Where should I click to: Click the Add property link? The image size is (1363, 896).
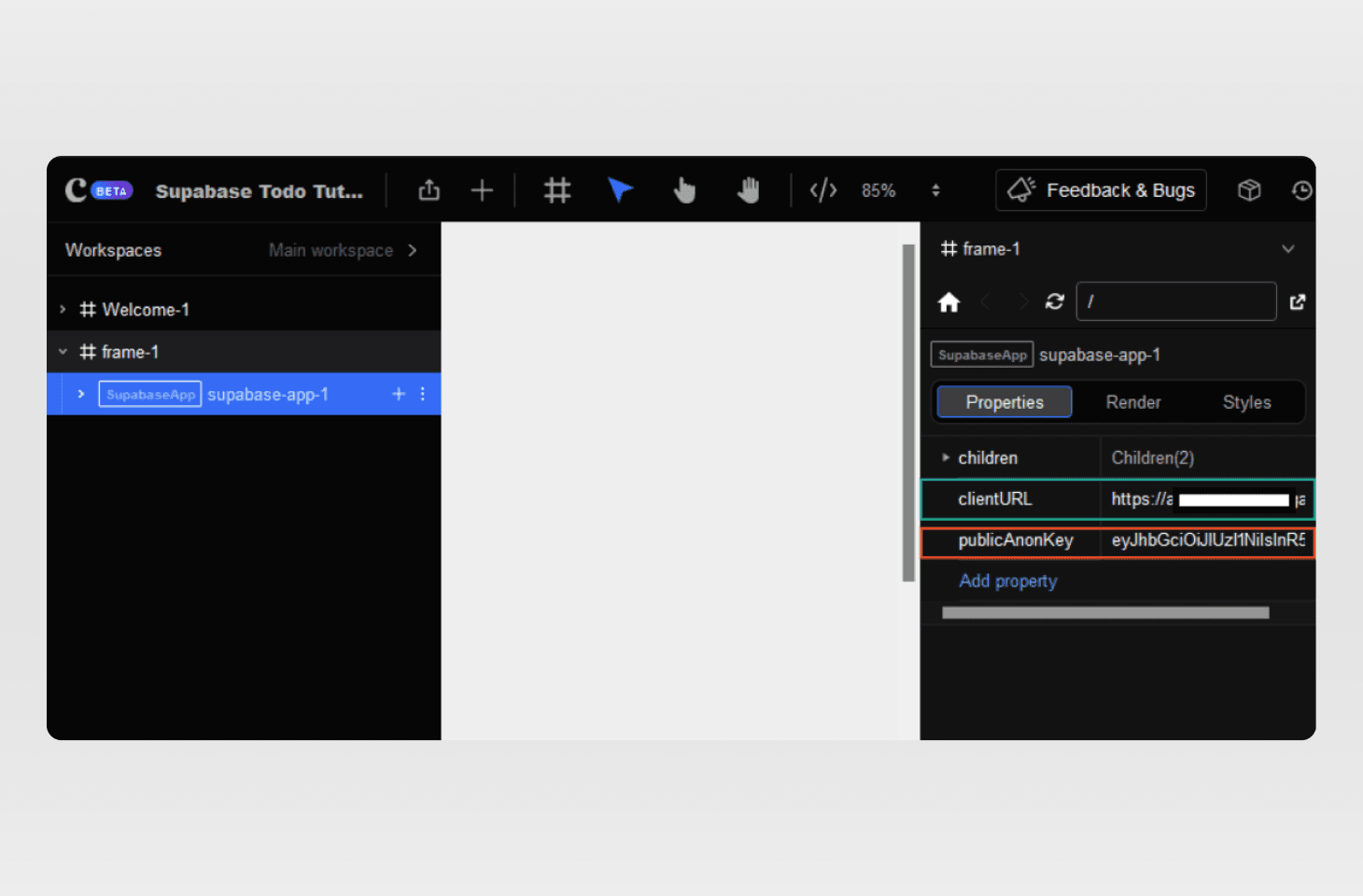click(1007, 581)
